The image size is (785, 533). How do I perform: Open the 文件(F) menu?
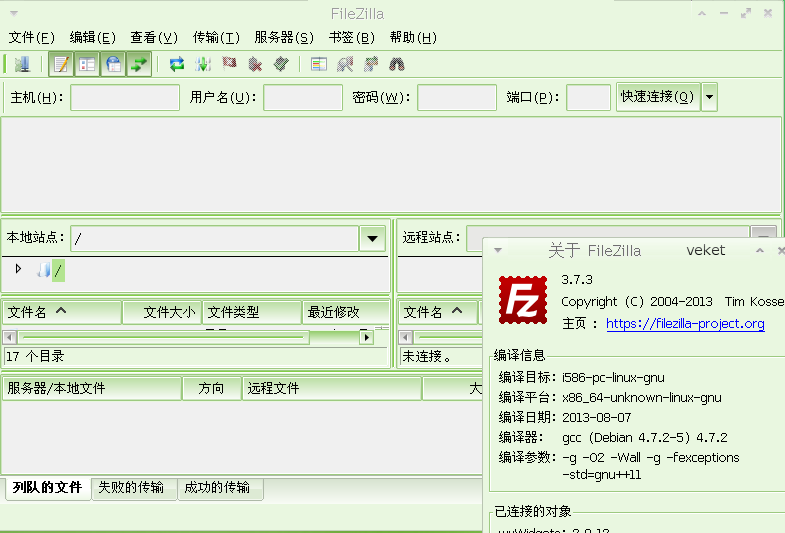[x=32, y=38]
